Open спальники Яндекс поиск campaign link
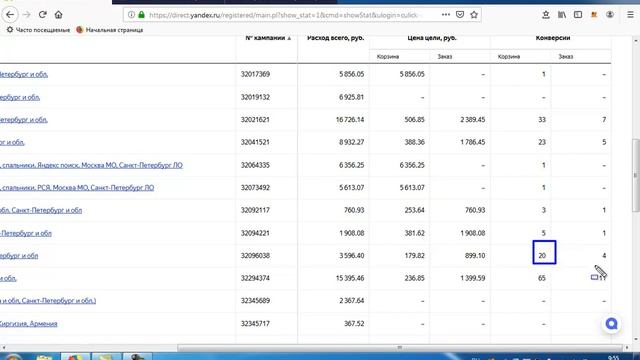 [91, 165]
